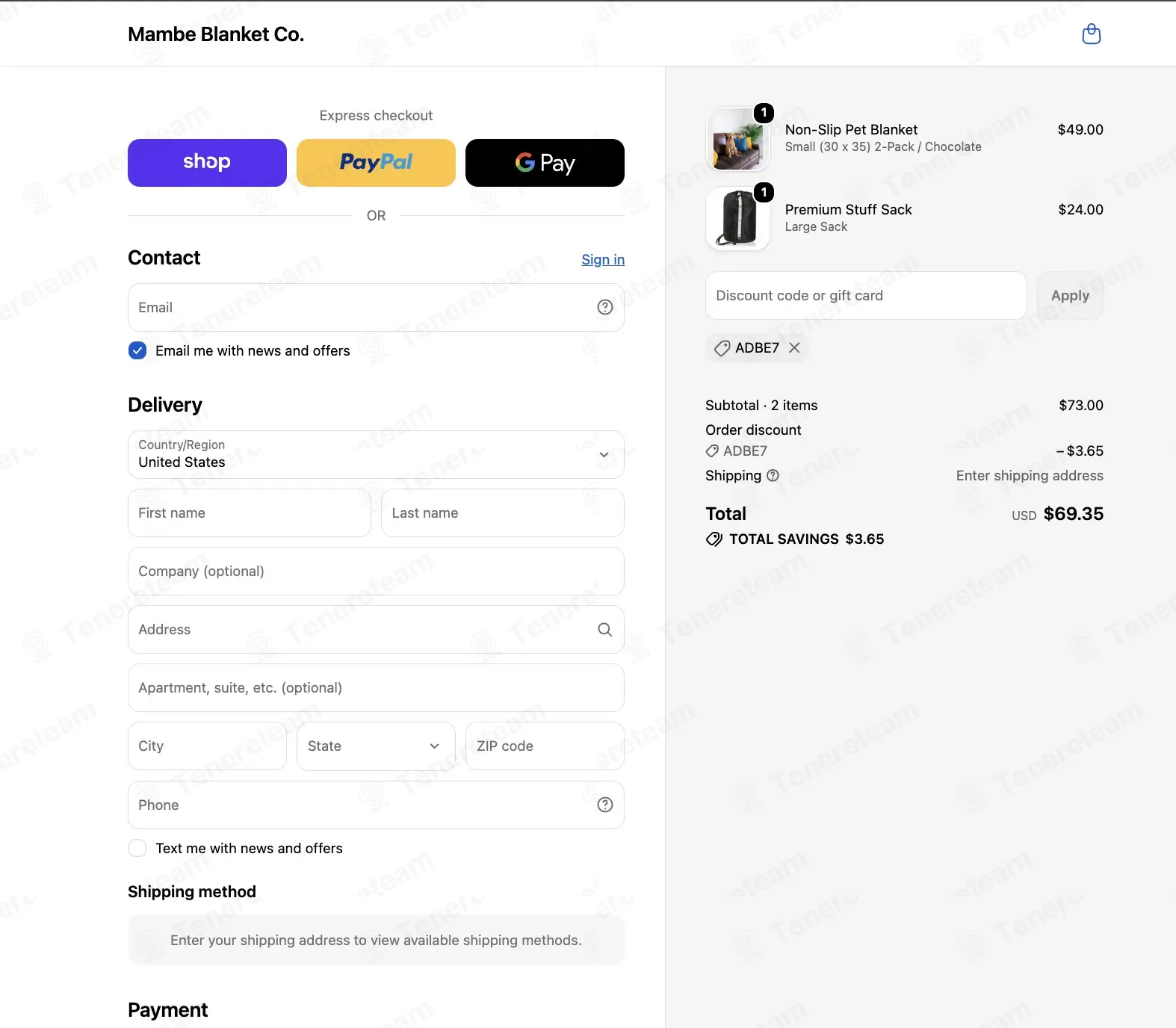Open the shopping bag cart icon
This screenshot has width=1176, height=1028.
click(x=1092, y=34)
